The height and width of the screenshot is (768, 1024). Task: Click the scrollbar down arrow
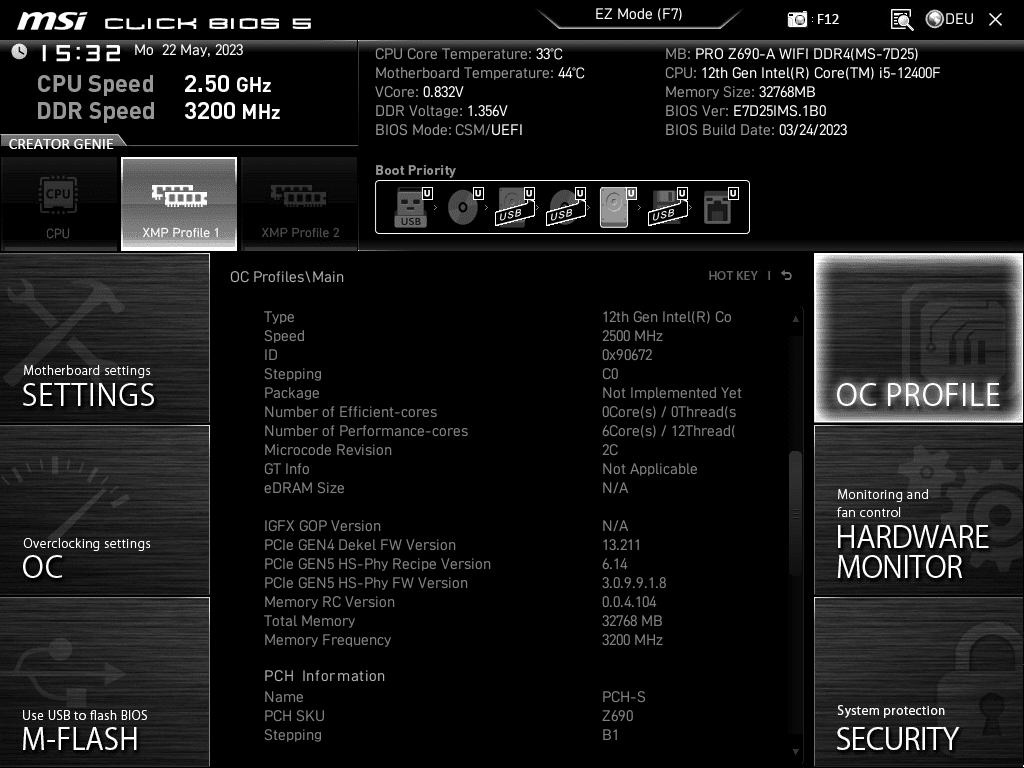click(795, 752)
